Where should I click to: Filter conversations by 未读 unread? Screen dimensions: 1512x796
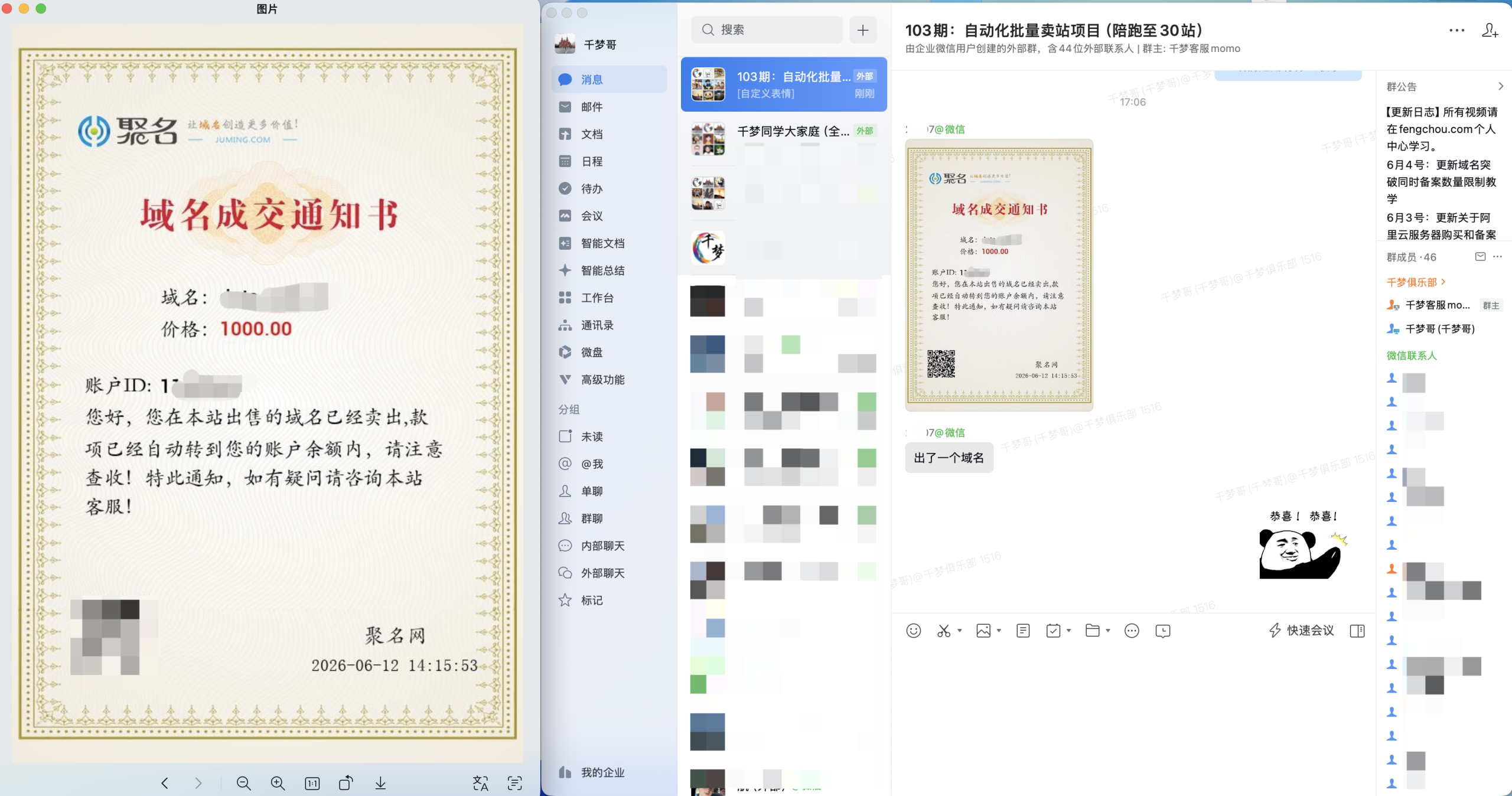[x=609, y=436]
